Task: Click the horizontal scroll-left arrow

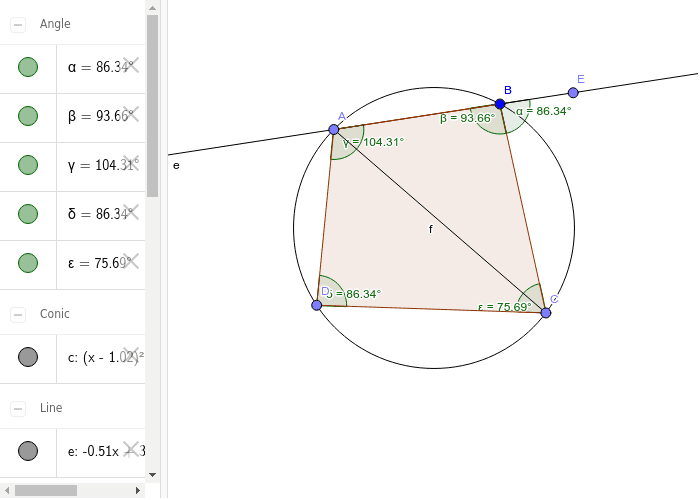Action: [x=6, y=490]
